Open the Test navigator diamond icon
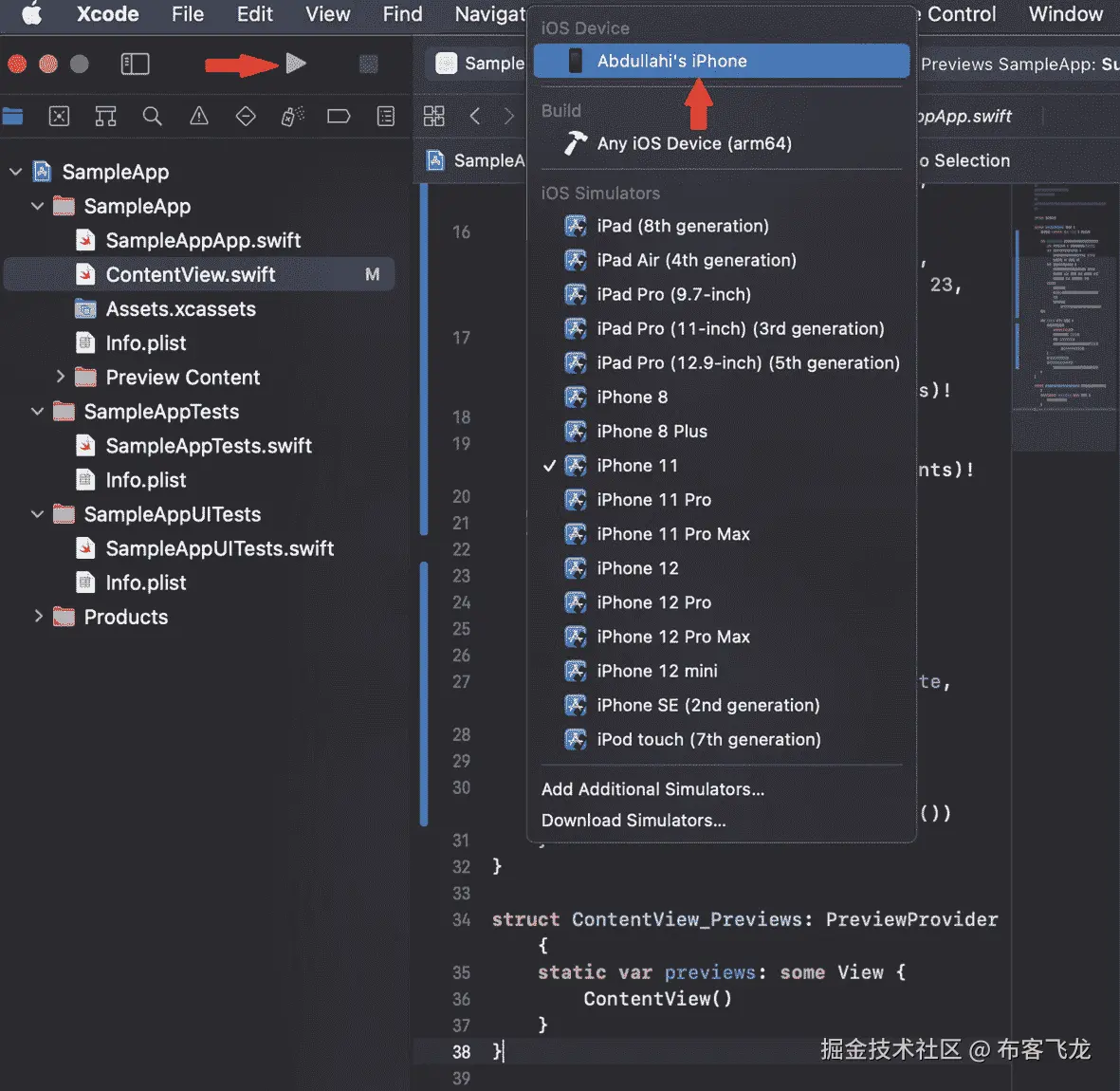This screenshot has width=1120, height=1091. [x=246, y=116]
